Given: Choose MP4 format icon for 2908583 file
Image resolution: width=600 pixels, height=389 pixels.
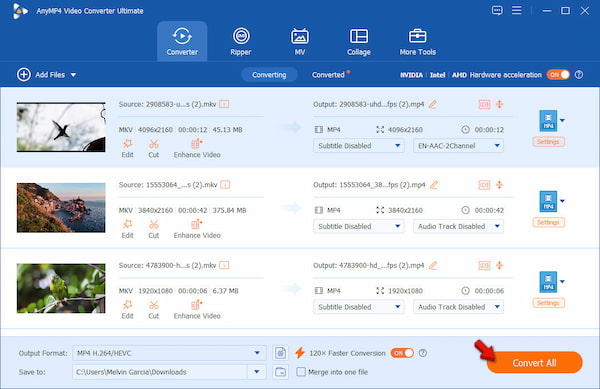Looking at the screenshot, I should coord(548,120).
